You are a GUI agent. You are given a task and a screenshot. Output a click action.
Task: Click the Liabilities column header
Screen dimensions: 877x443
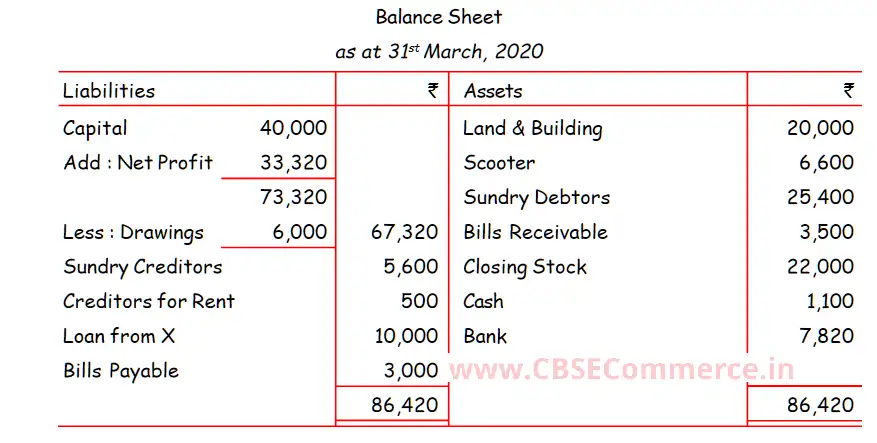click(x=109, y=91)
